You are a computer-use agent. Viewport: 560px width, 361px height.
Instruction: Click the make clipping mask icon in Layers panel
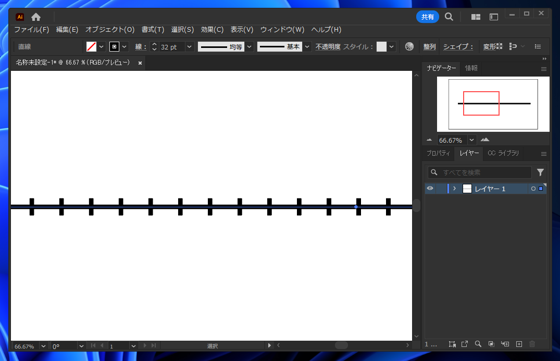click(491, 344)
